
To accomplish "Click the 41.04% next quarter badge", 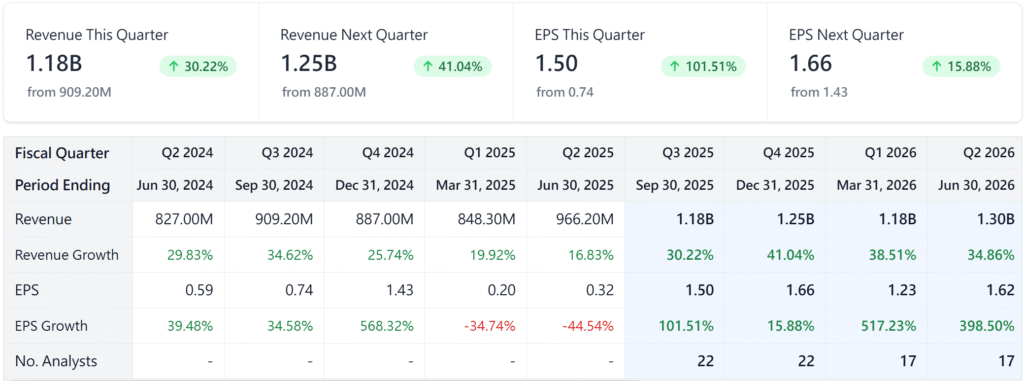I will (453, 66).
